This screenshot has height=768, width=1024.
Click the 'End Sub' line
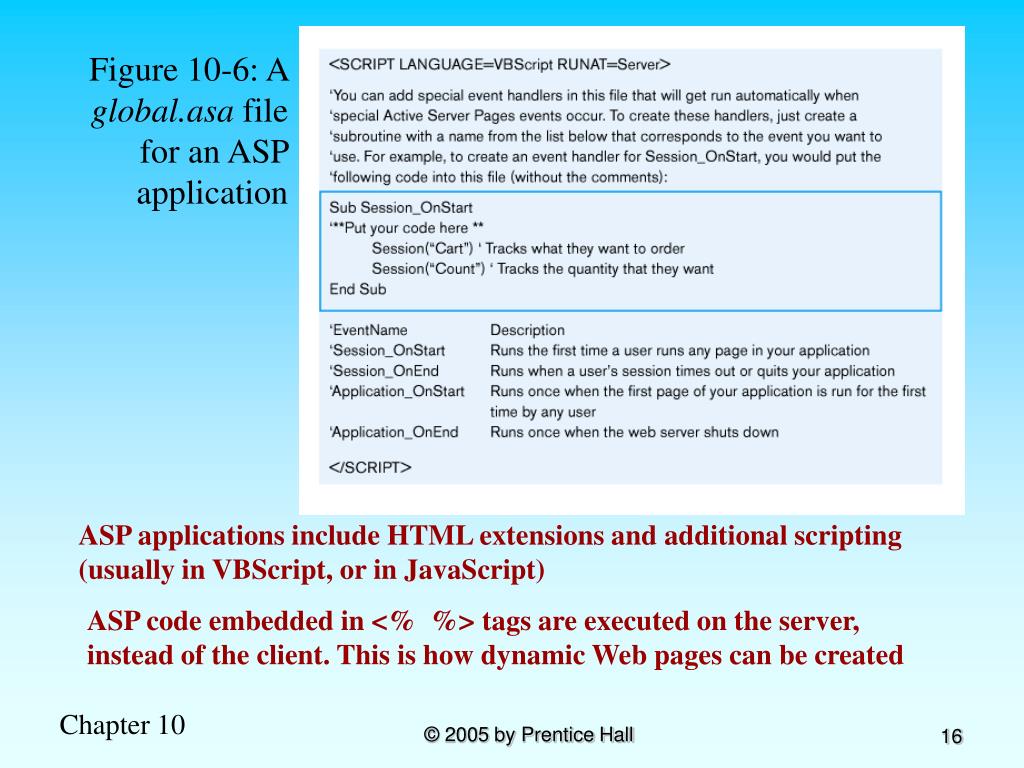[x=358, y=289]
